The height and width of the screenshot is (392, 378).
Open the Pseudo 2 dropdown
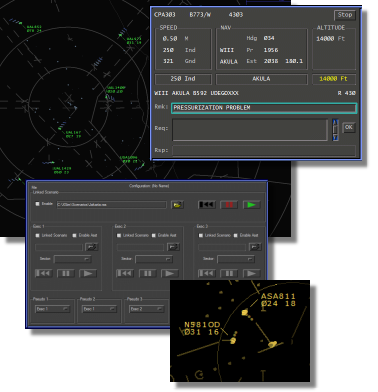click(99, 309)
